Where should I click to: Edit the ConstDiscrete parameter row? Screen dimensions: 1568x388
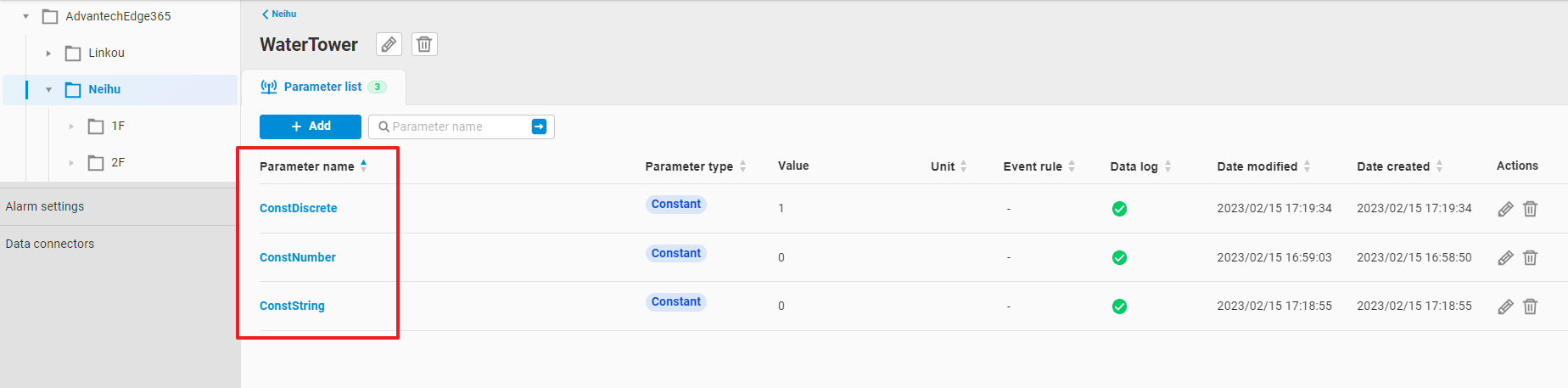pos(1505,209)
